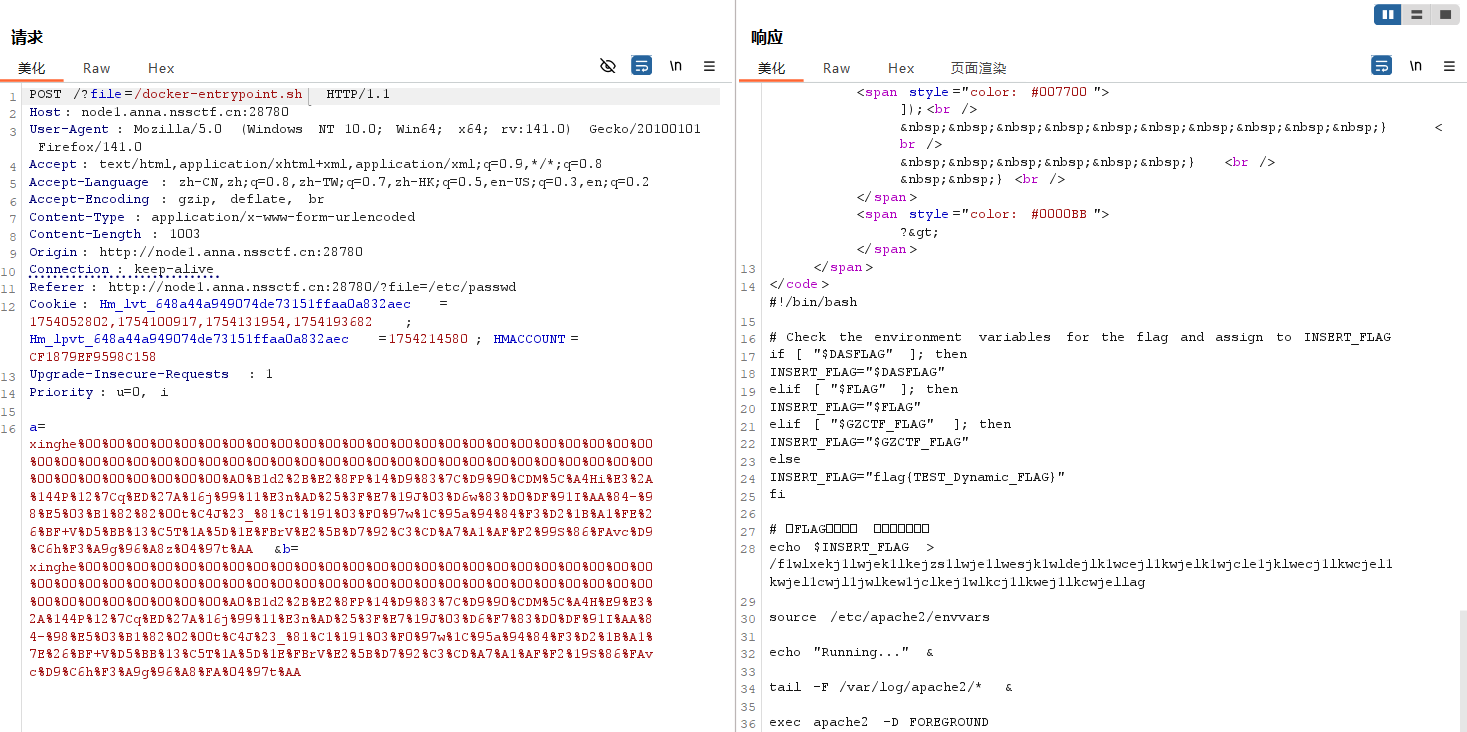Open the request panel hamburger menu
This screenshot has height=732, width=1467.
pyautogui.click(x=709, y=66)
